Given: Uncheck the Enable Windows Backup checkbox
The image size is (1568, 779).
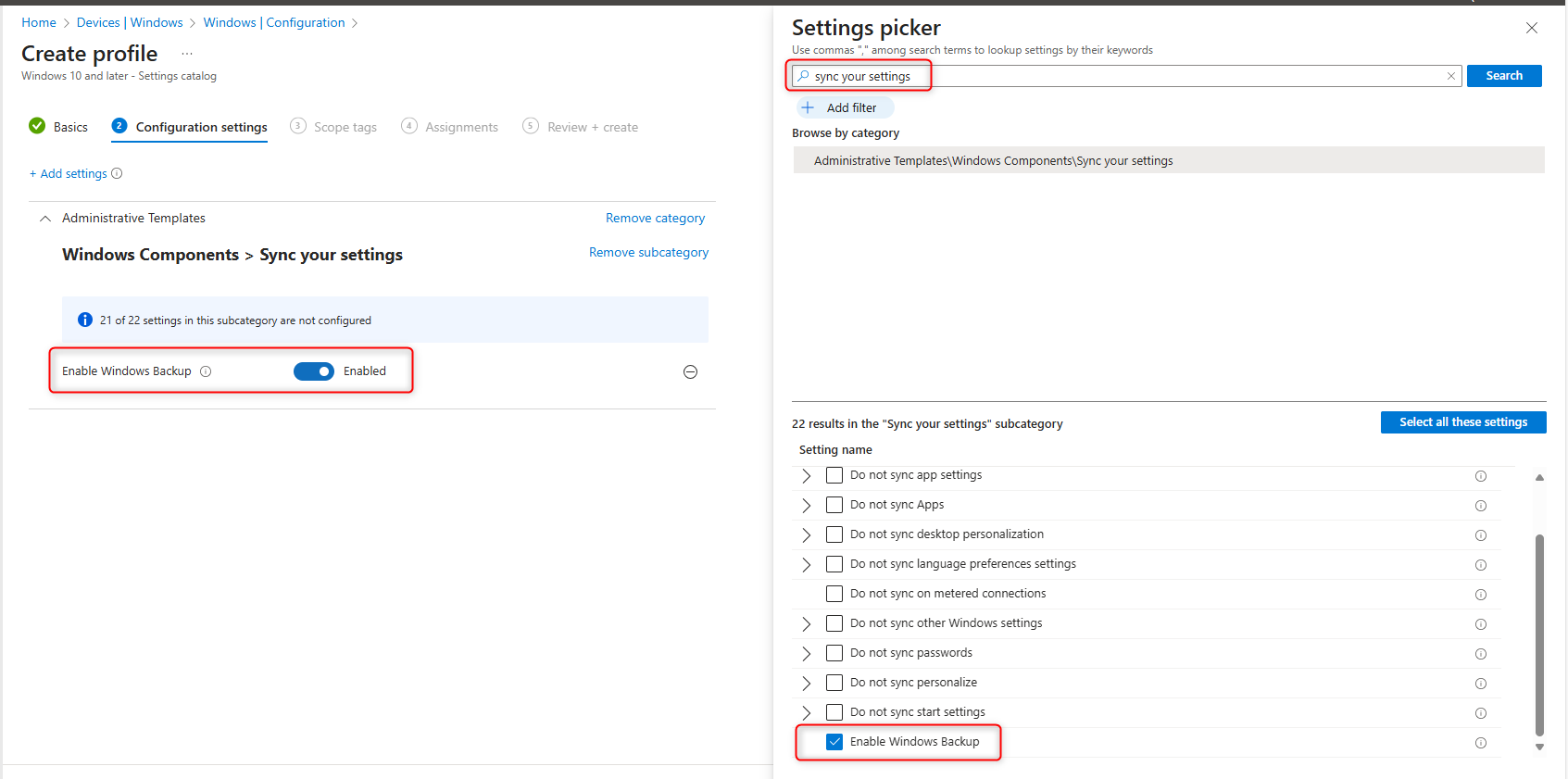Looking at the screenshot, I should click(834, 742).
